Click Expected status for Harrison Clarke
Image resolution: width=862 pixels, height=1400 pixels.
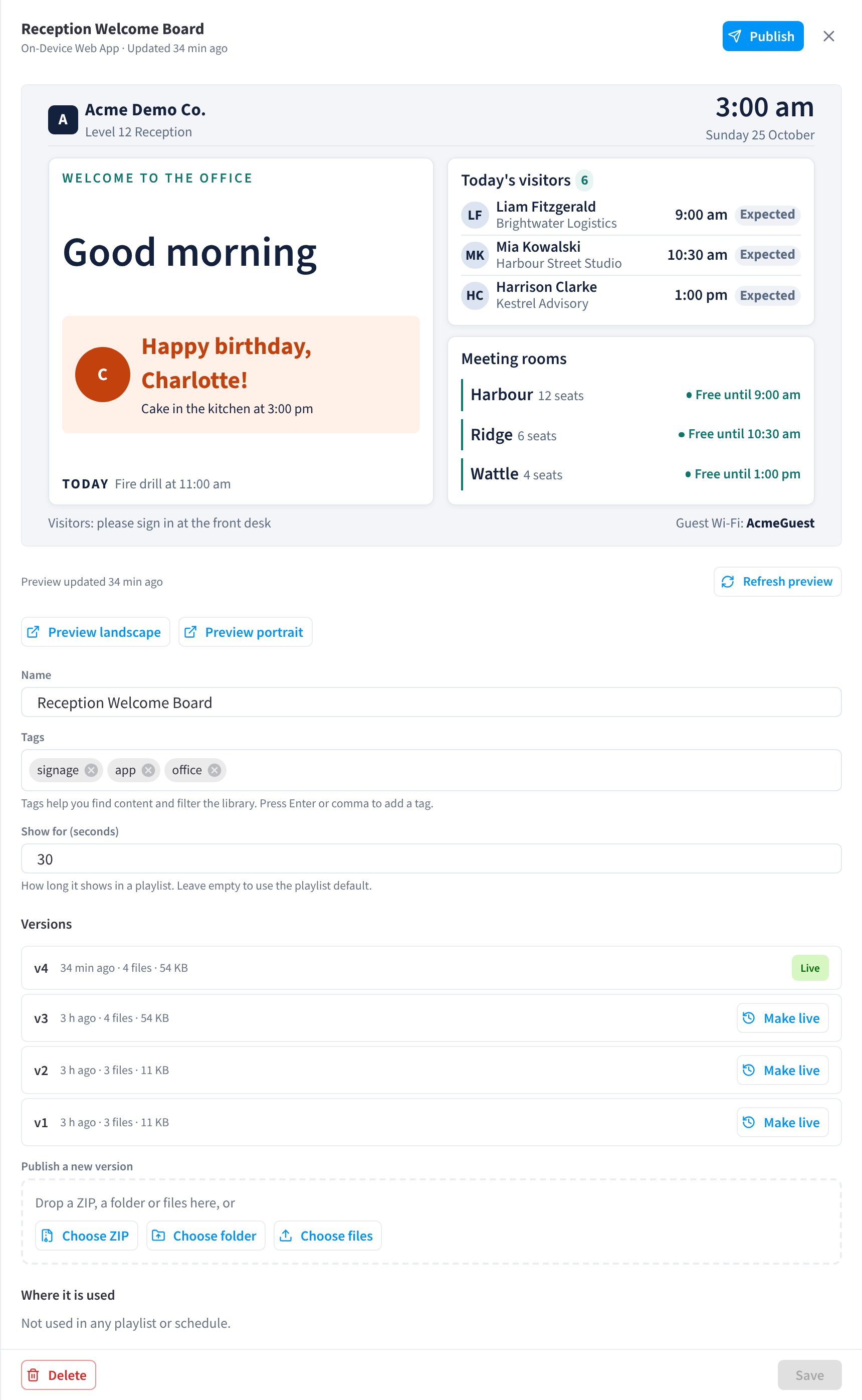point(767,295)
